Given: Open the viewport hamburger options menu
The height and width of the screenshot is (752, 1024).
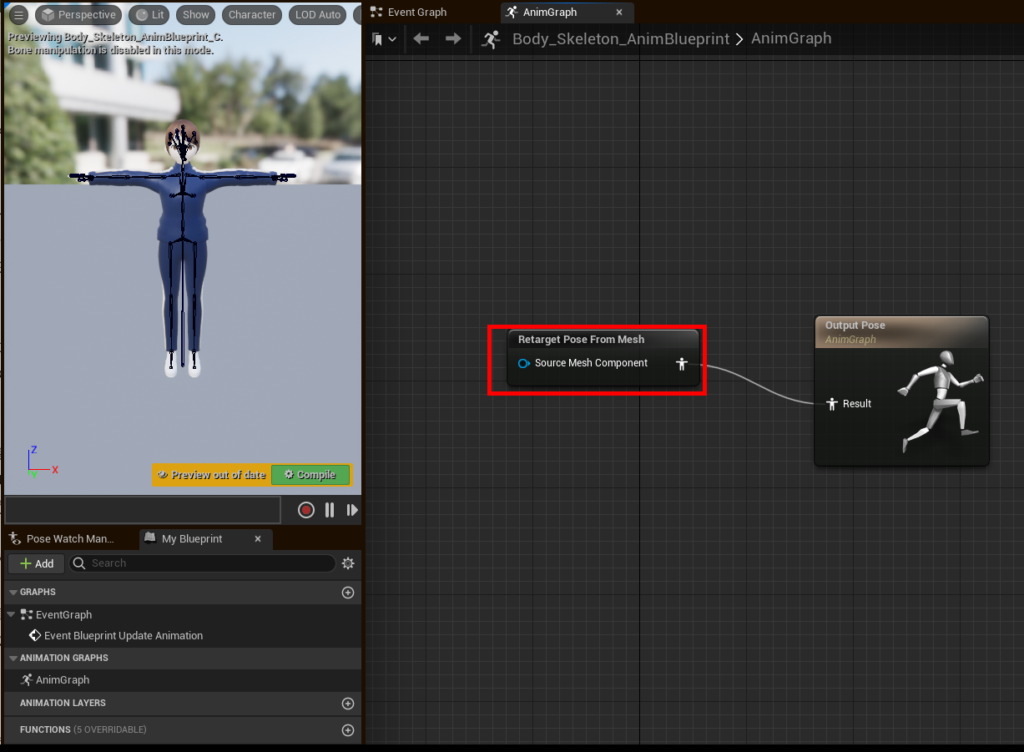Looking at the screenshot, I should [x=18, y=14].
